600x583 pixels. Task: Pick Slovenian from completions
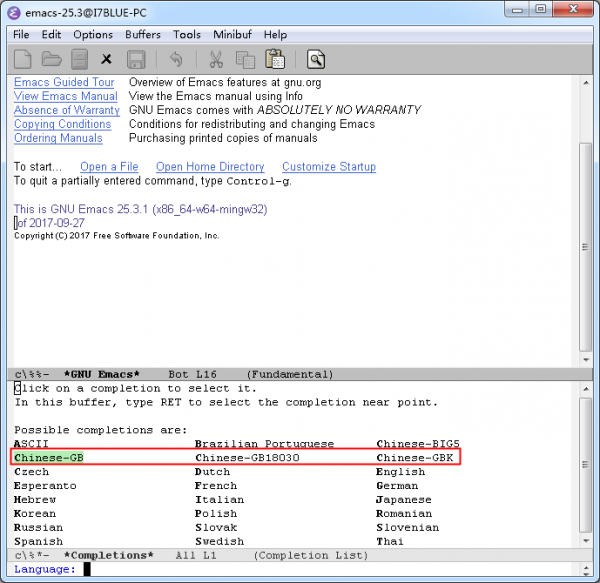408,528
